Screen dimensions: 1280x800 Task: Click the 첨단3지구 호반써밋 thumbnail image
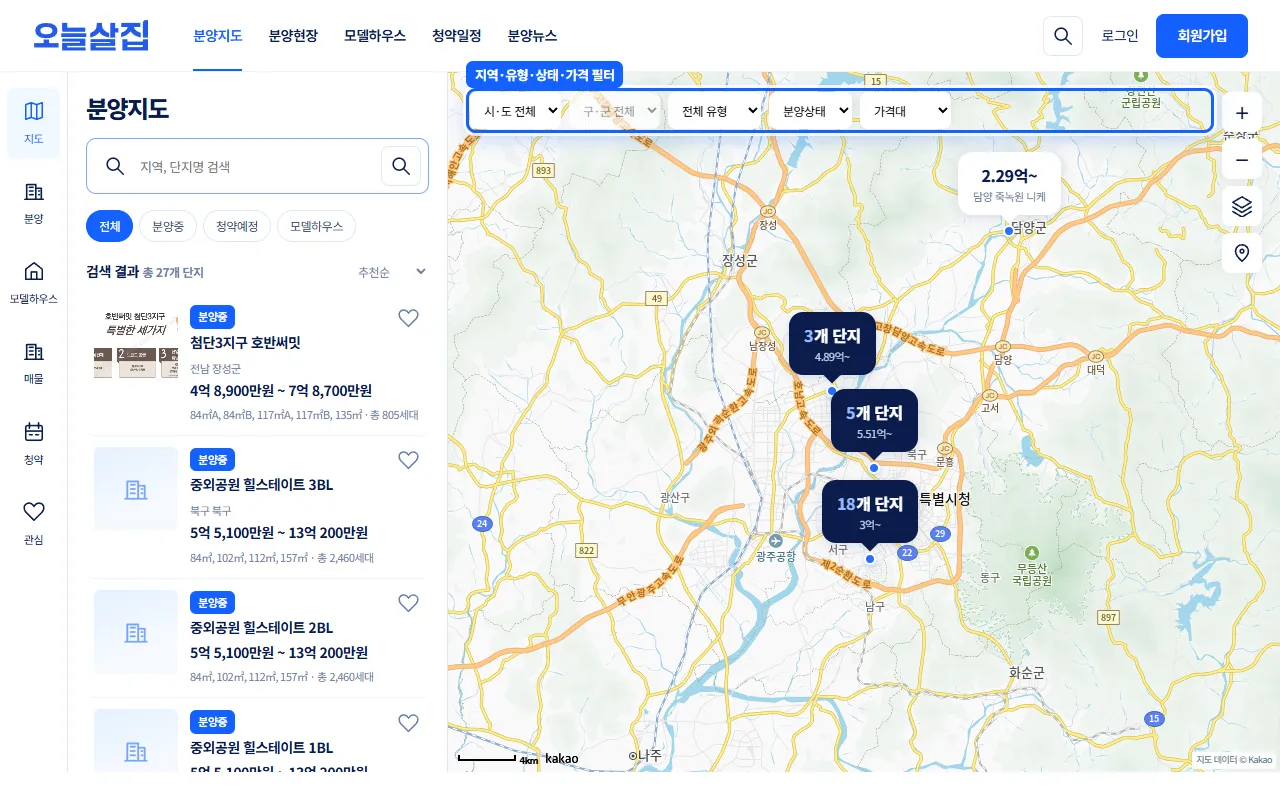[x=135, y=343]
